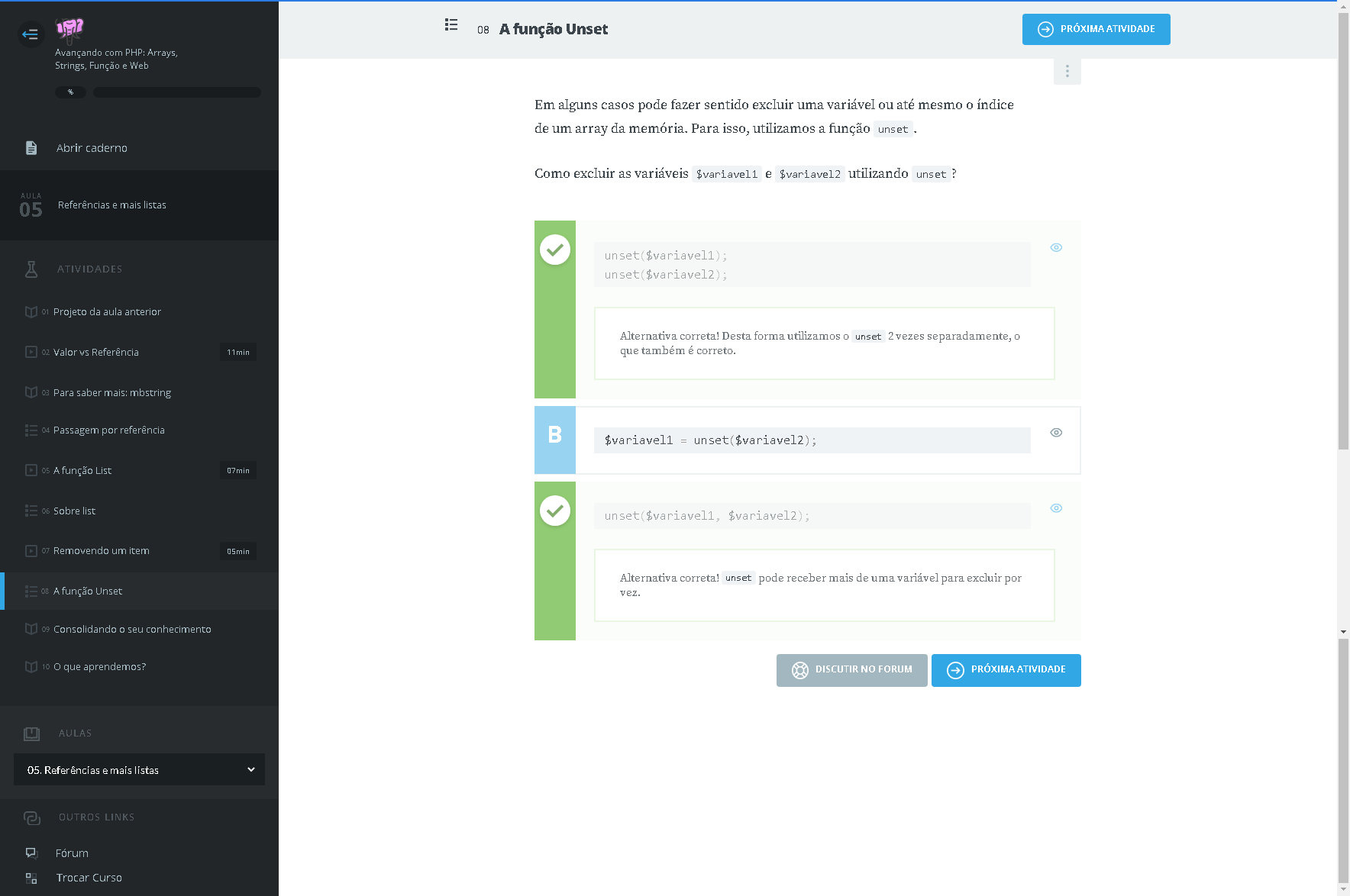This screenshot has height=896, width=1350.
Task: Open the three-dot options menu
Action: (1067, 71)
